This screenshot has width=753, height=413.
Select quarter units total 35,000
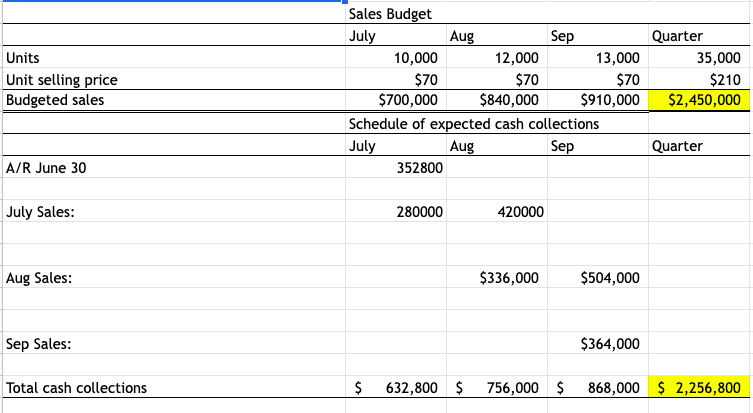718,58
